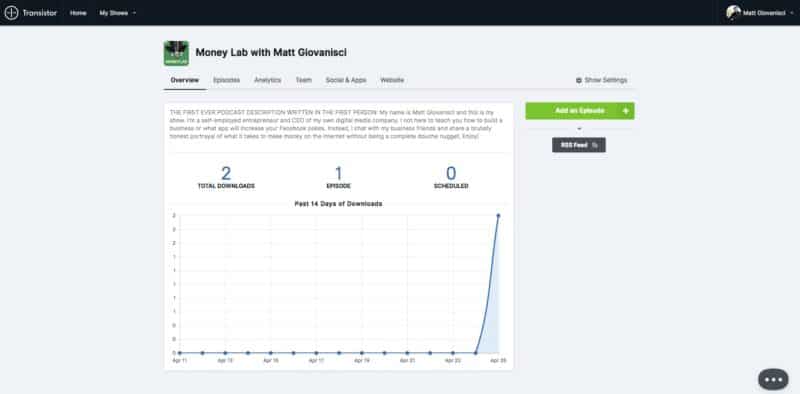Click the Add an Episode button
This screenshot has width=800, height=394.
point(580,111)
